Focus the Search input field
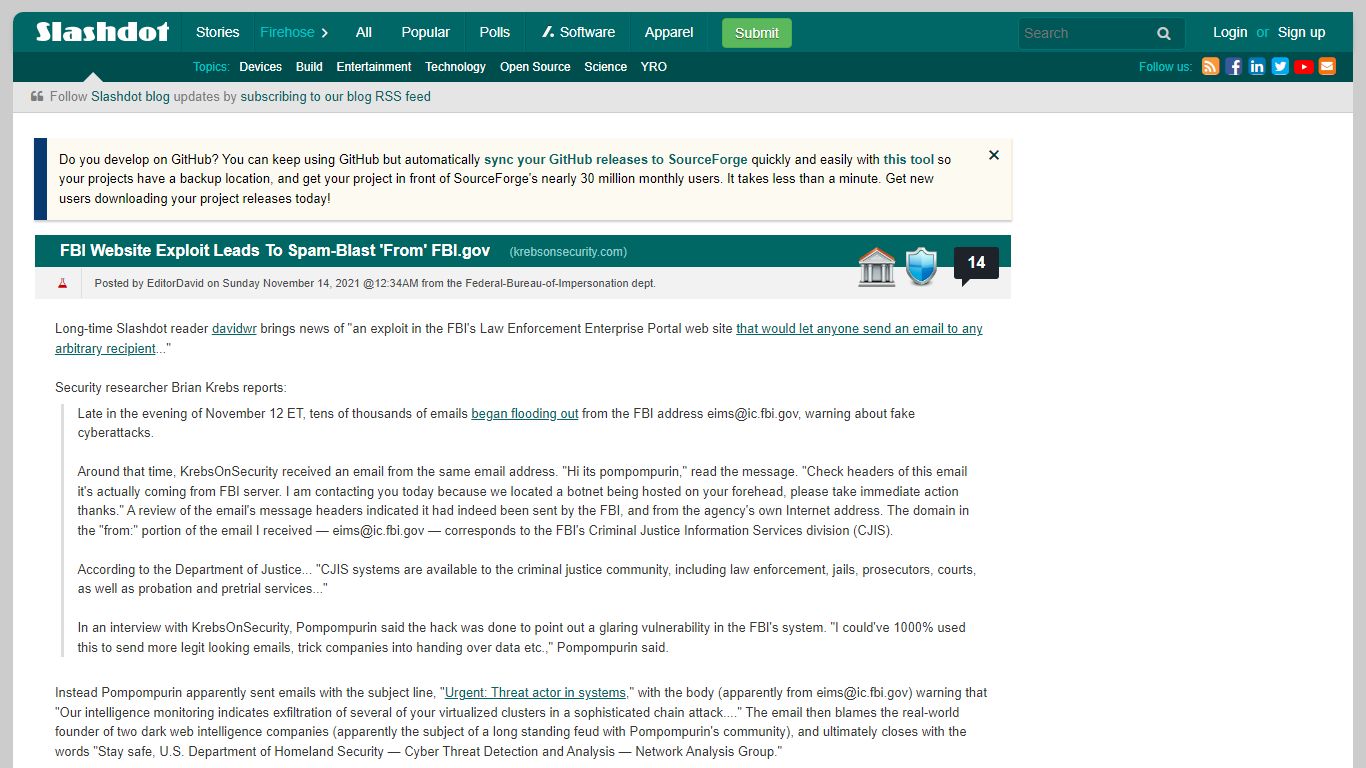 coord(1085,33)
